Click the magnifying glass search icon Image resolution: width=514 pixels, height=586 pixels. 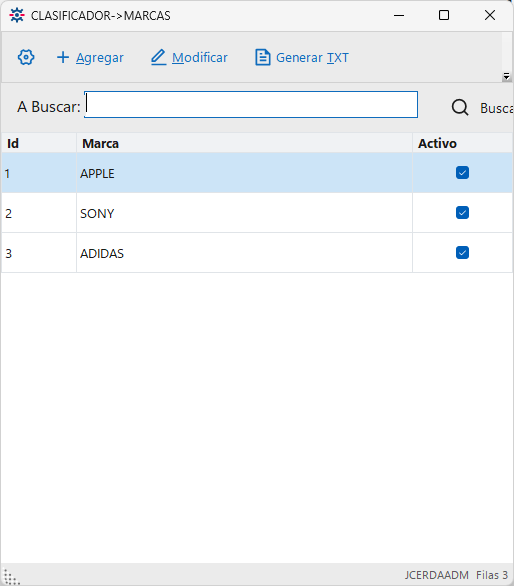[460, 108]
